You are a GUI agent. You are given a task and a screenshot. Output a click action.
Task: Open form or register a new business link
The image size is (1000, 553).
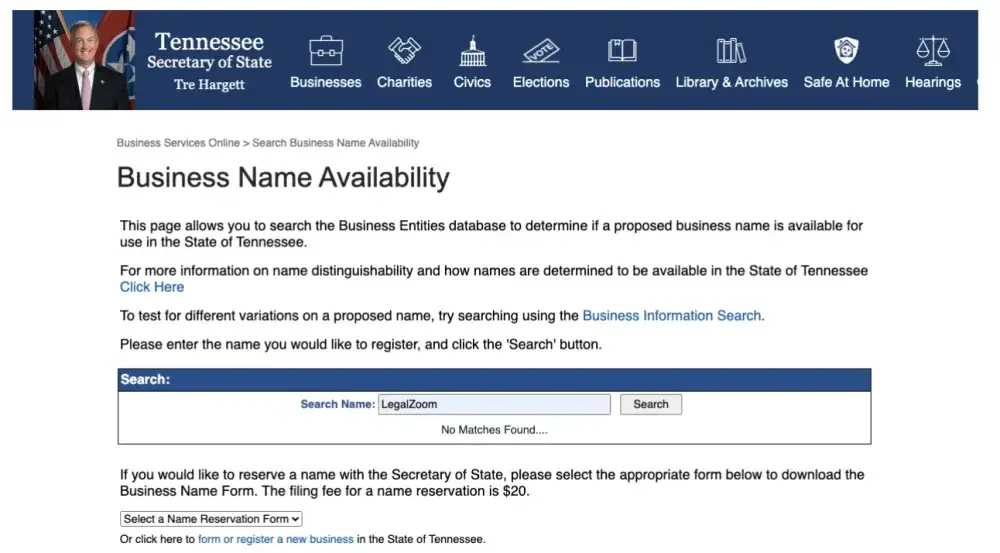point(276,540)
